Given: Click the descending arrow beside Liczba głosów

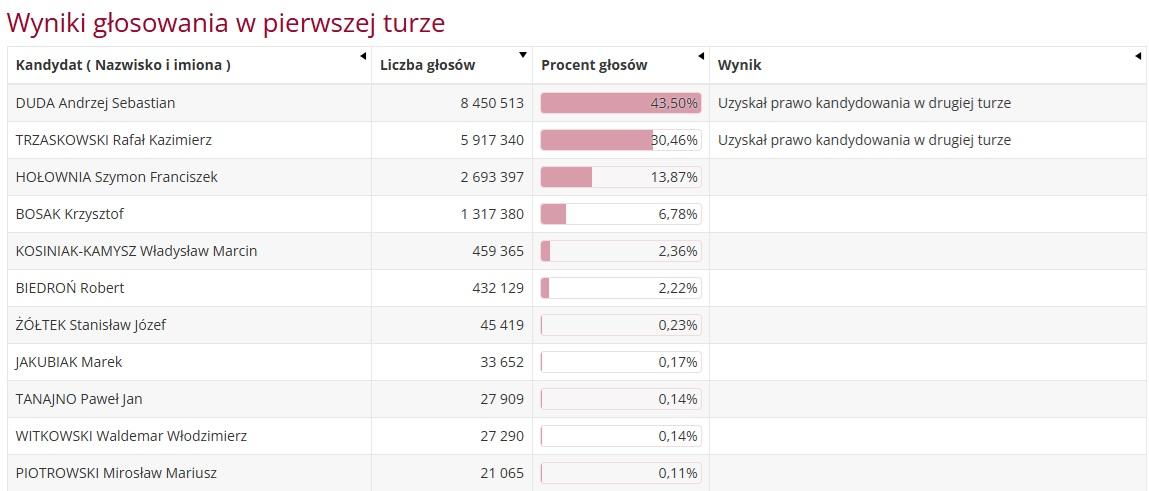Looking at the screenshot, I should (x=523, y=56).
